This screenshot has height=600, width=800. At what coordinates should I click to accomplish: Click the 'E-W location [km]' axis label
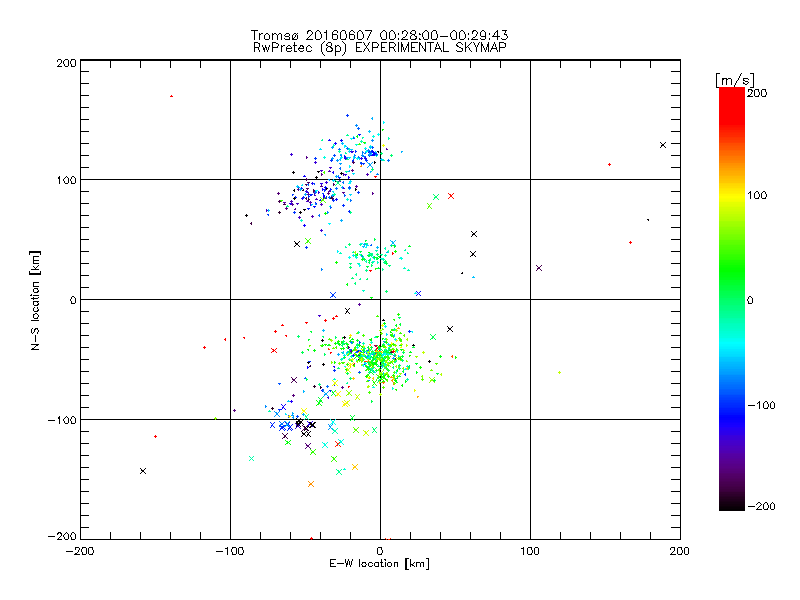click(x=379, y=564)
